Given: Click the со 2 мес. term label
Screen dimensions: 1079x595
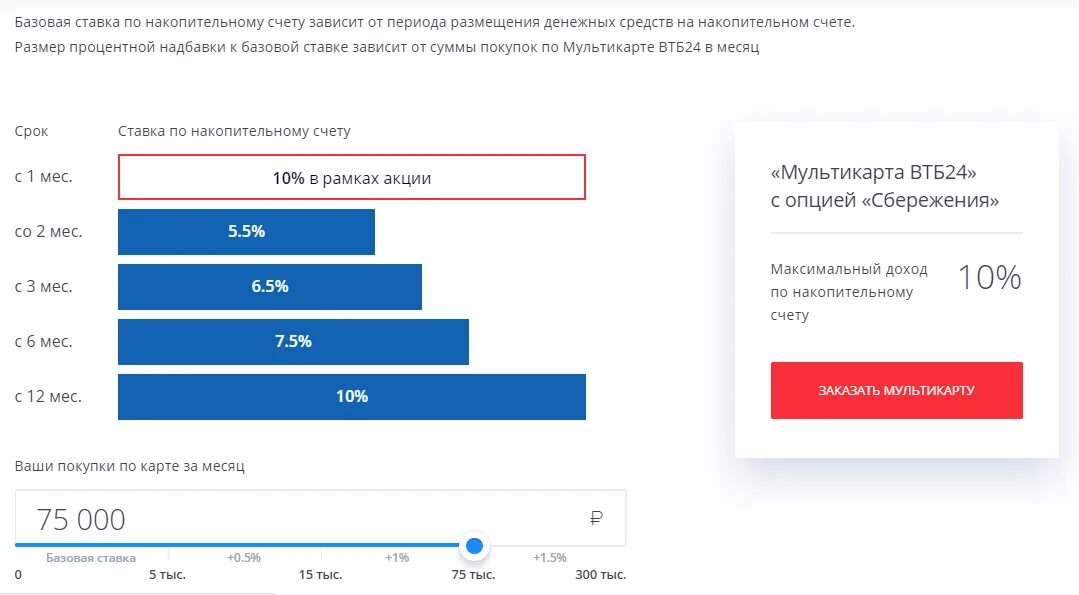Looking at the screenshot, I should click(x=48, y=232).
